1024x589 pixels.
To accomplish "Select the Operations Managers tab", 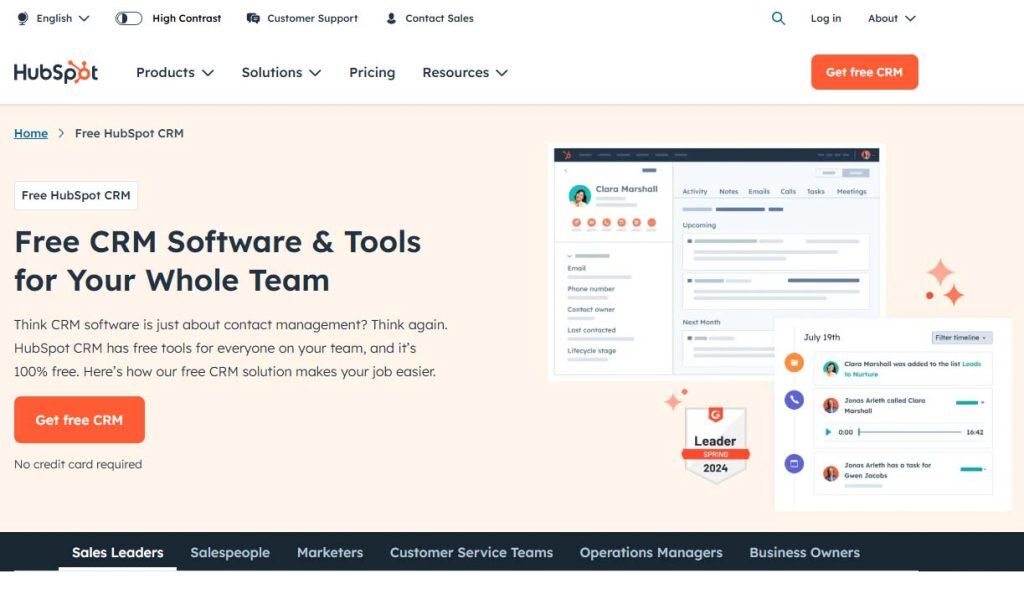I will (651, 552).
